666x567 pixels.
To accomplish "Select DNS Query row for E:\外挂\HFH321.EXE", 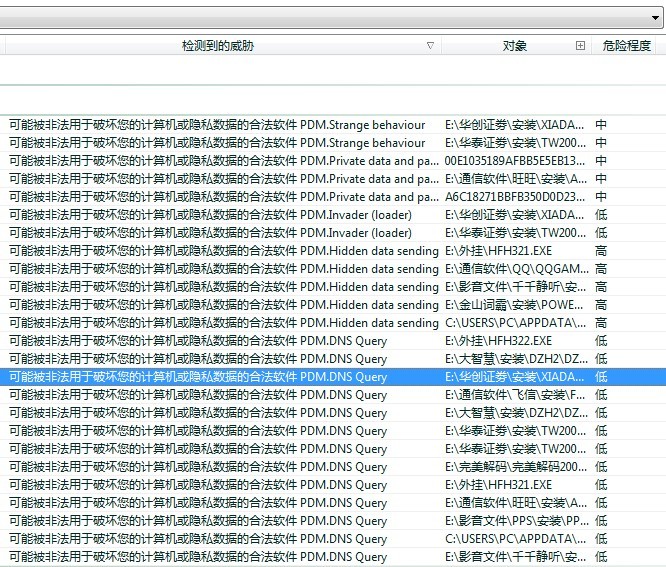I will click(333, 485).
